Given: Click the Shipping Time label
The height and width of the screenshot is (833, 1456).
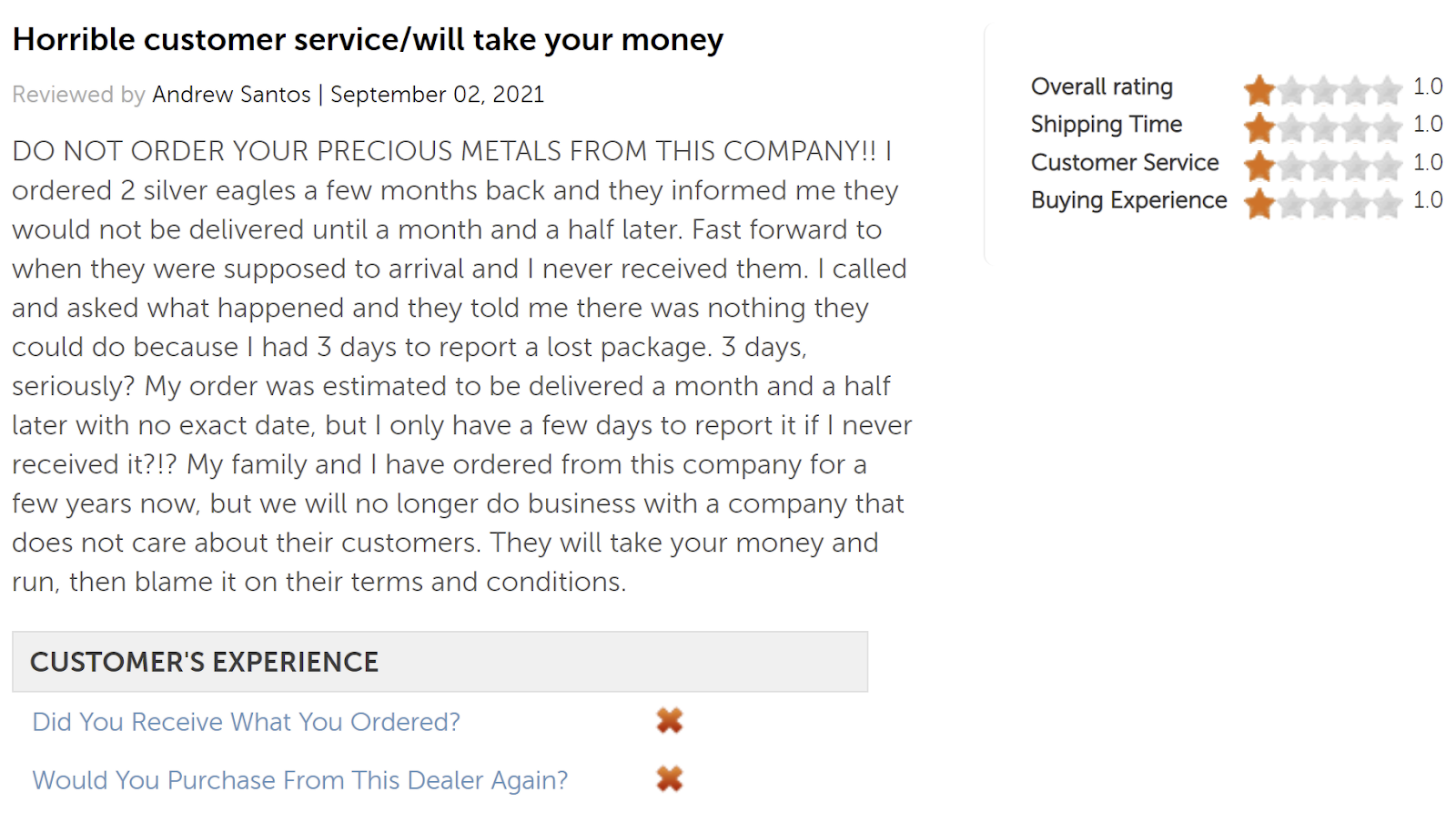Looking at the screenshot, I should pyautogui.click(x=1107, y=124).
